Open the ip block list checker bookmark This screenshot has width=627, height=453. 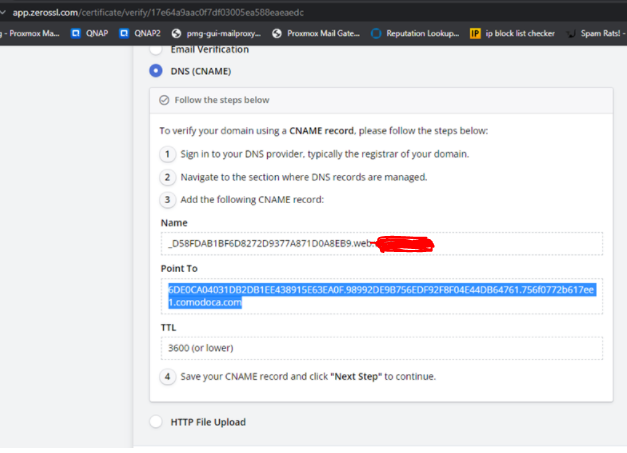(512, 33)
